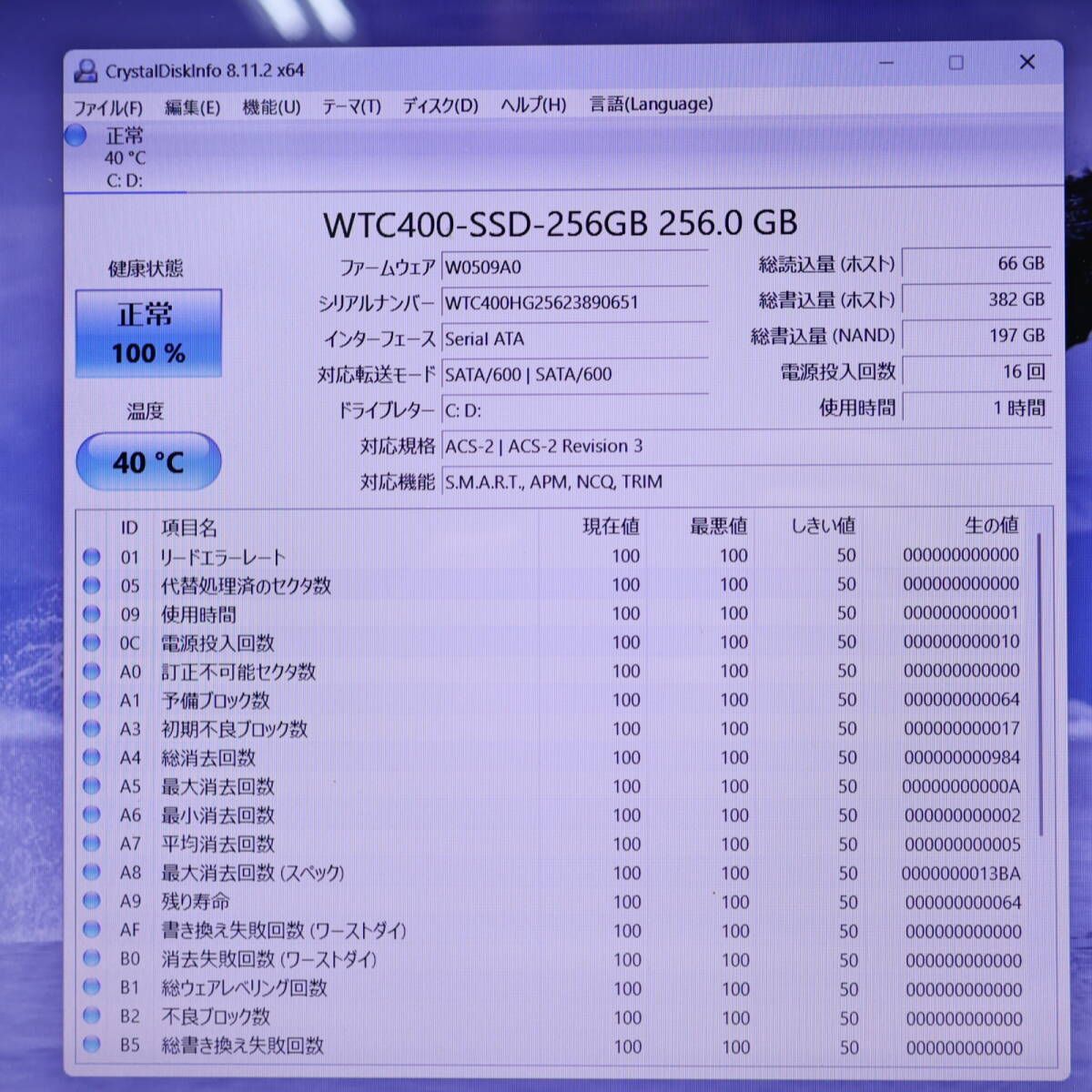Viewport: 1092px width, 1092px height.
Task: Click the transfer mode field SATA/600 | SATA/600
Action: click(x=574, y=374)
